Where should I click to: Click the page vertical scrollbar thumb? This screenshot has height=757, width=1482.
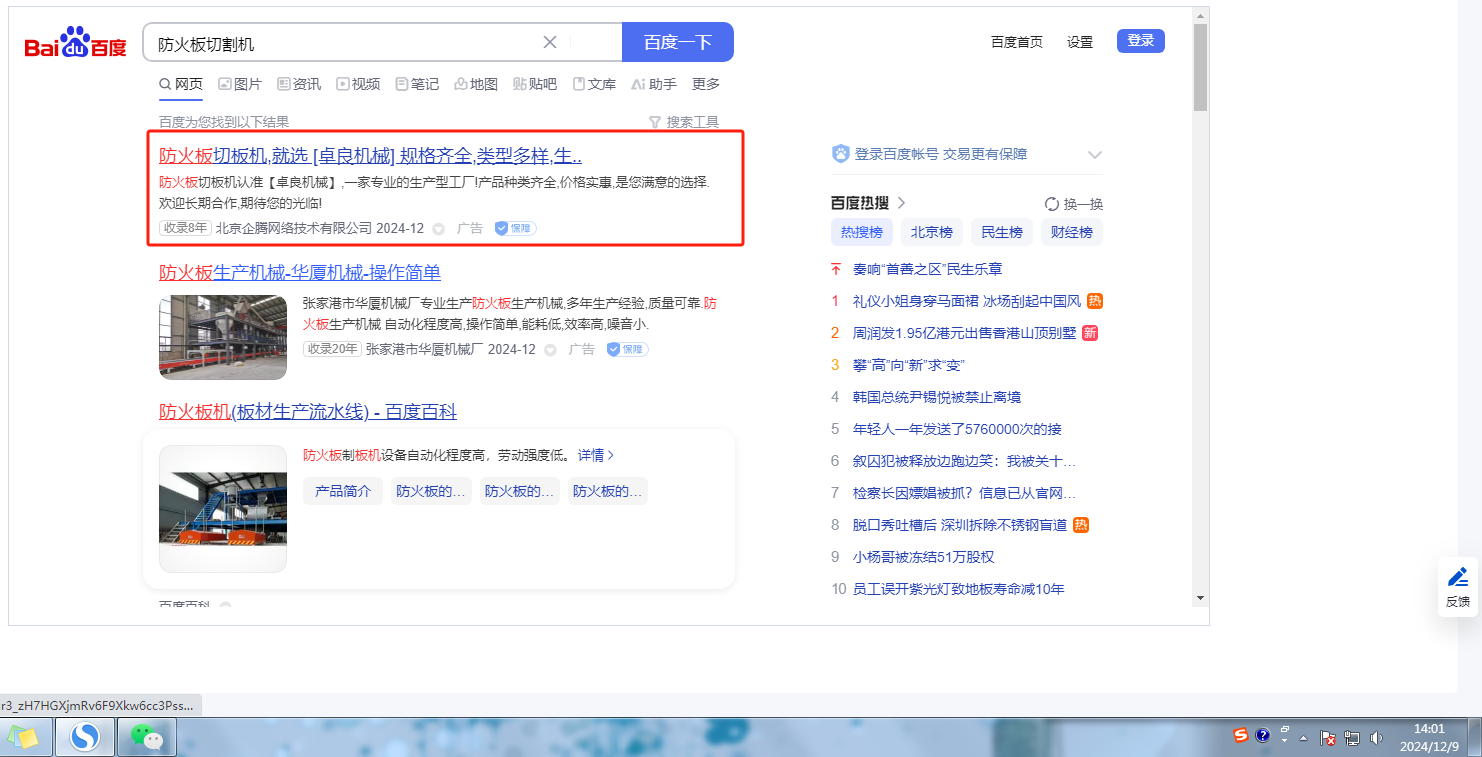(x=1200, y=67)
